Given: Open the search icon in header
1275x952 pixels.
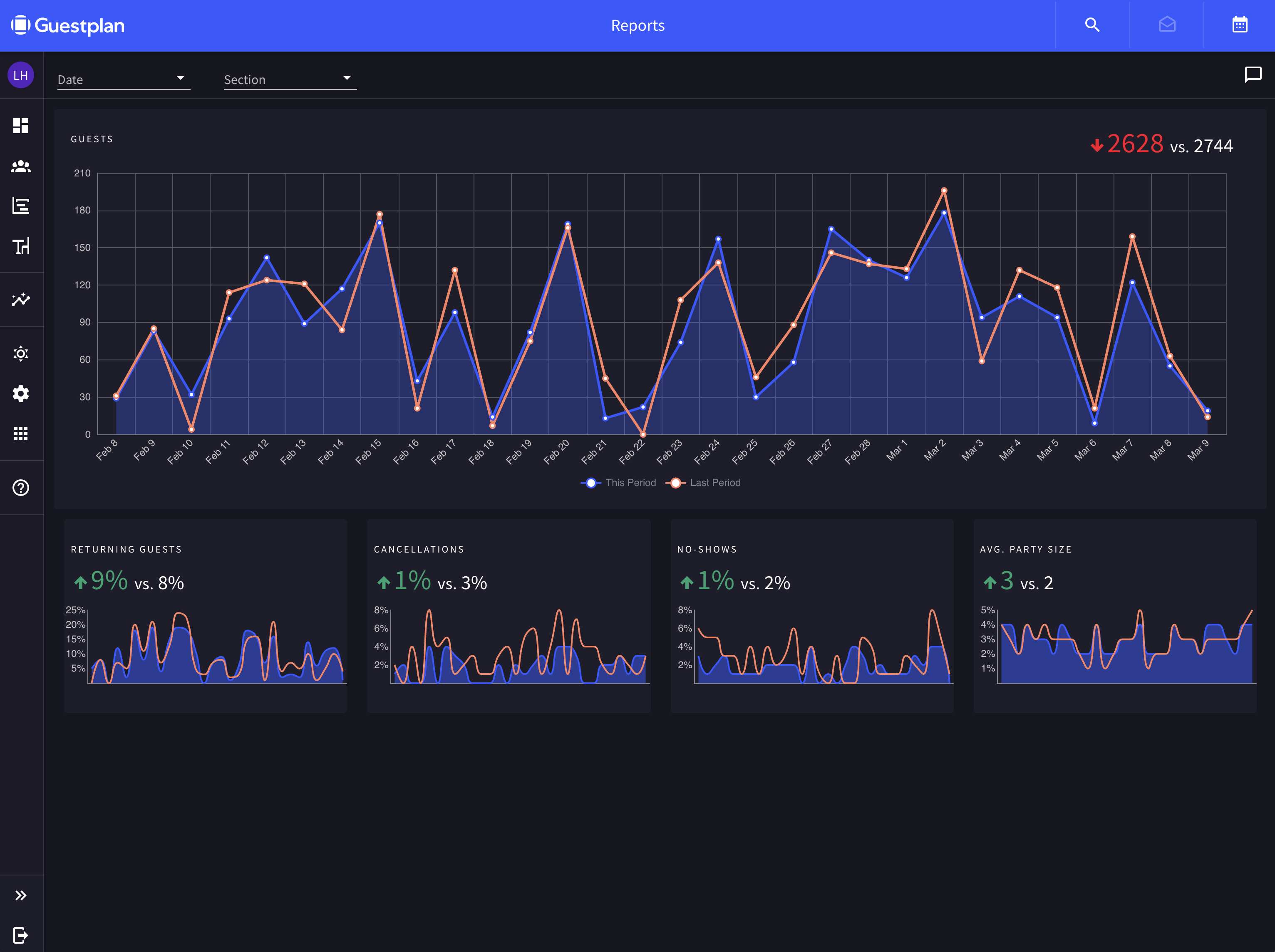Looking at the screenshot, I should coord(1092,25).
